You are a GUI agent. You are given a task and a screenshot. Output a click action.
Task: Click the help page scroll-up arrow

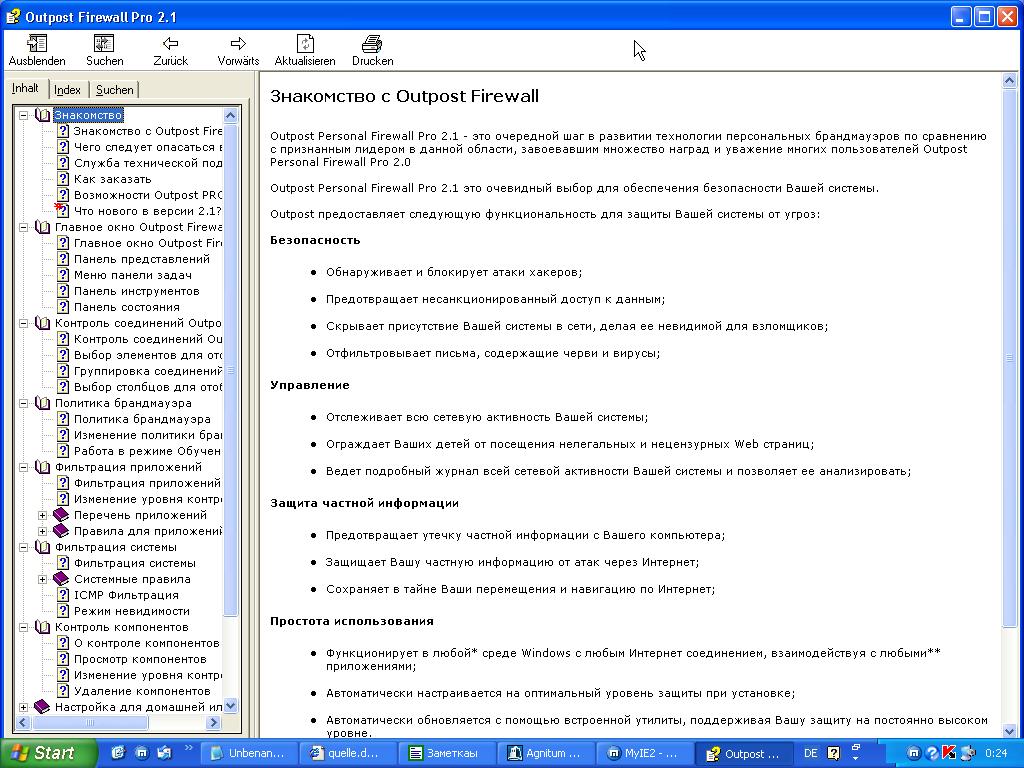pyautogui.click(x=1009, y=81)
